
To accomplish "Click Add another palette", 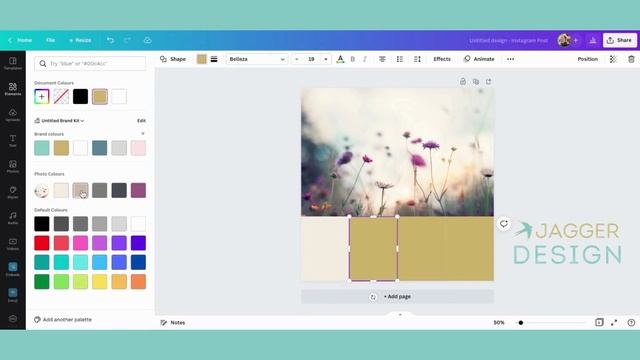I will point(63,320).
